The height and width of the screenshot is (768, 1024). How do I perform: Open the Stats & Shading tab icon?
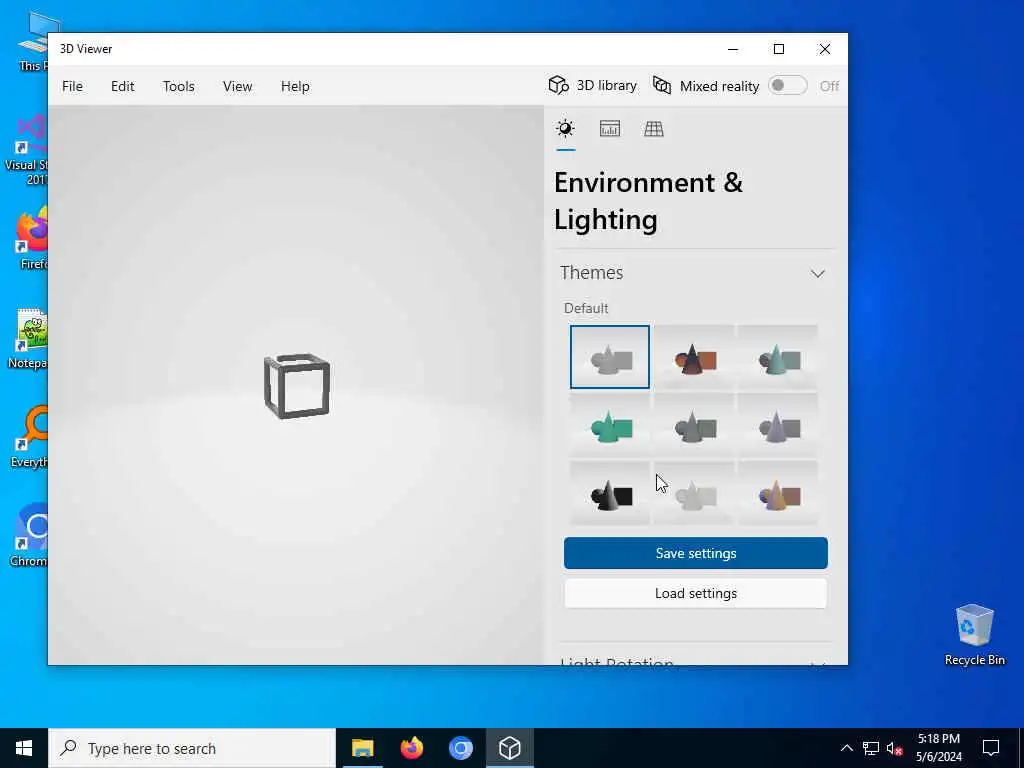(x=609, y=129)
